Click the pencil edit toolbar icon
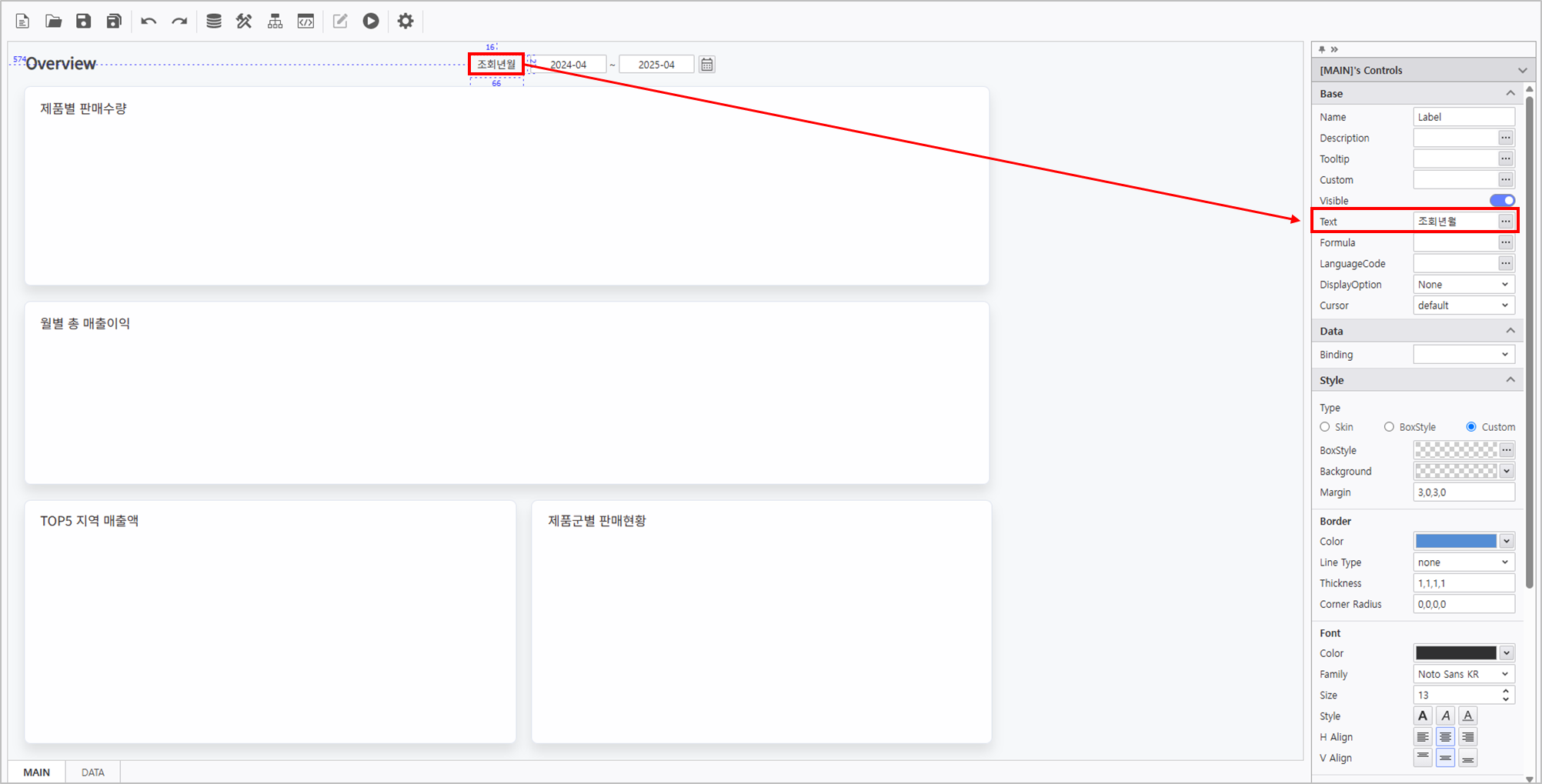Viewport: 1542px width, 784px height. (340, 21)
